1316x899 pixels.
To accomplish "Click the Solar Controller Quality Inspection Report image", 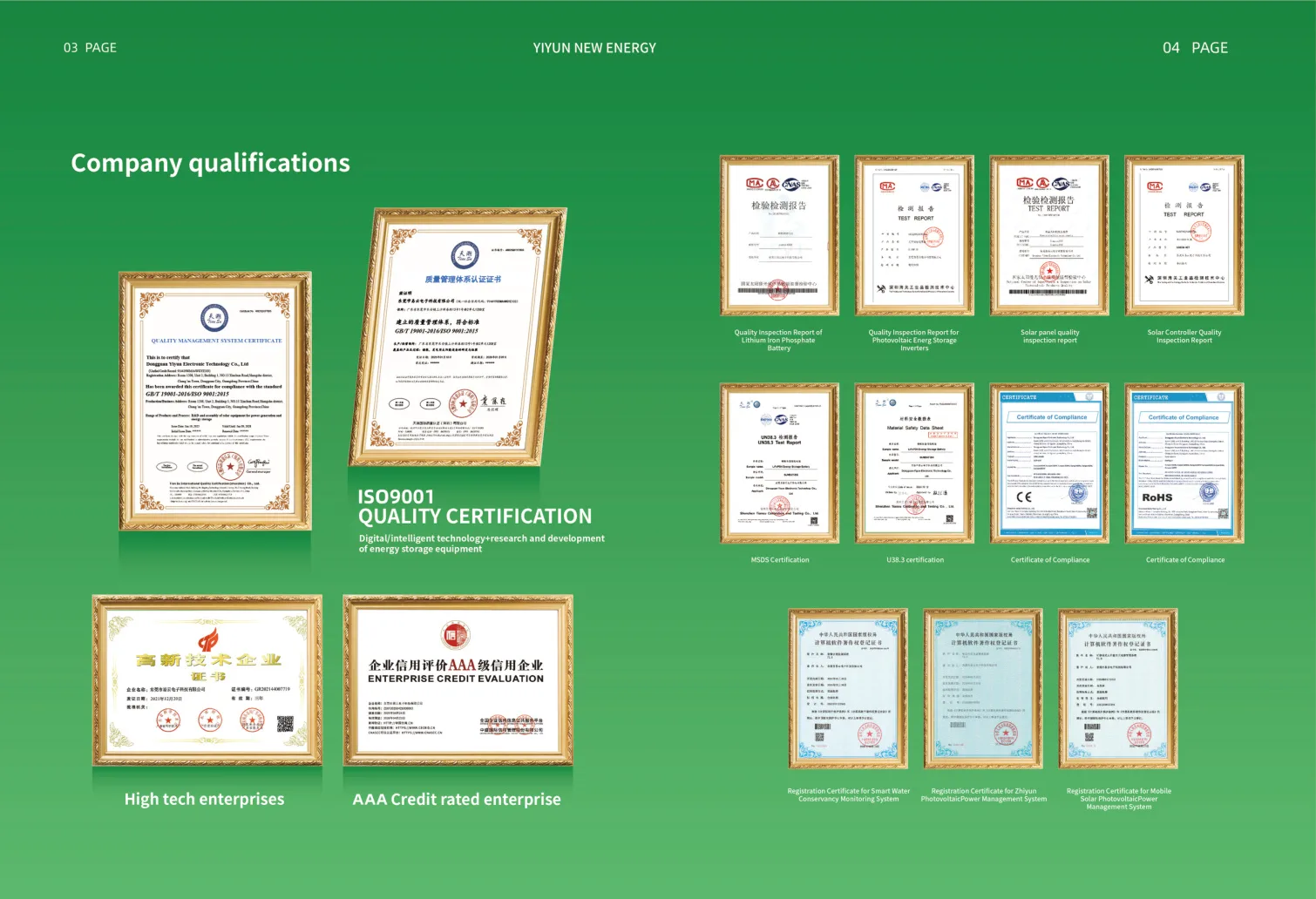I will [x=1184, y=235].
